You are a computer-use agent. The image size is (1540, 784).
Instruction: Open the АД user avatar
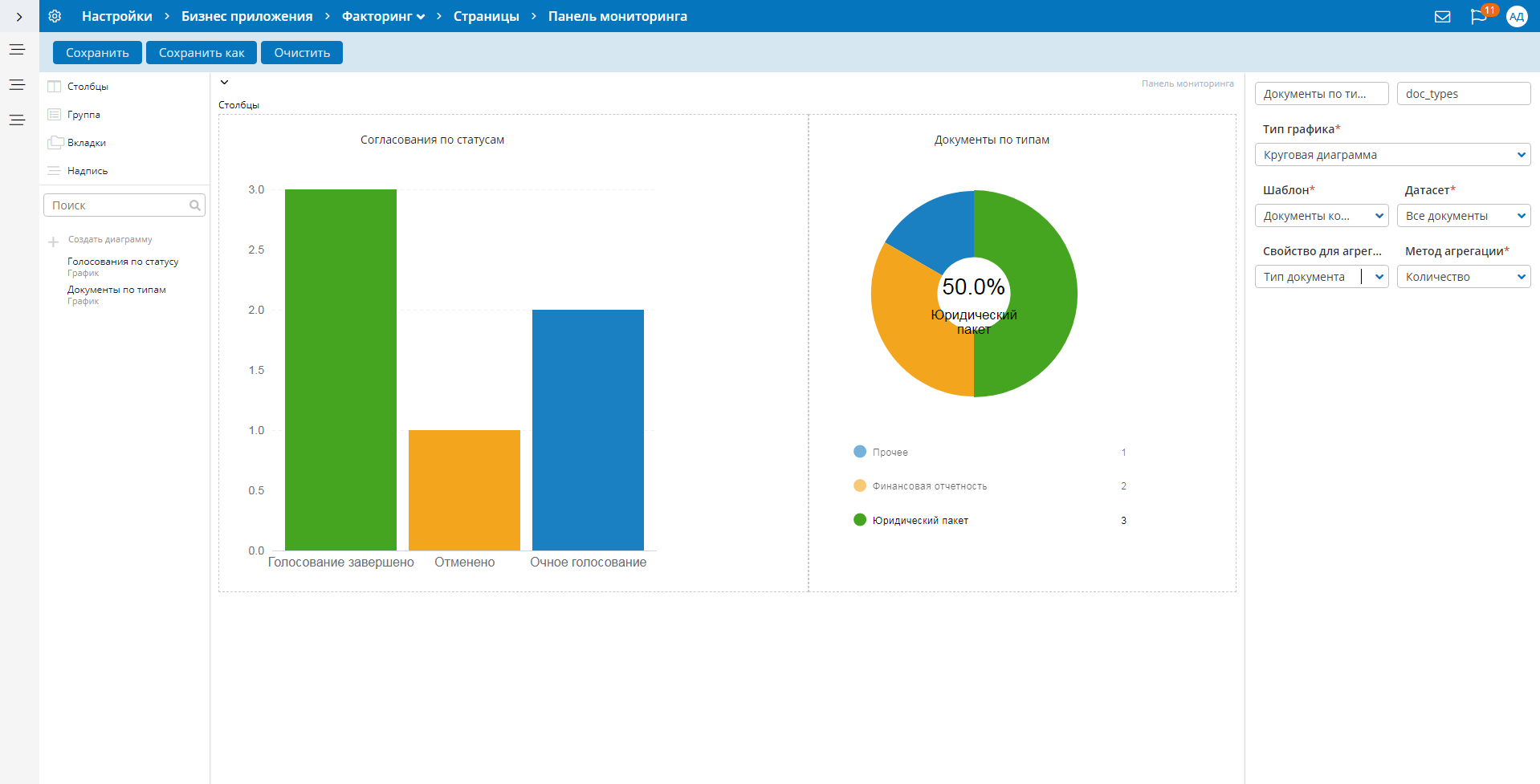tap(1517, 16)
